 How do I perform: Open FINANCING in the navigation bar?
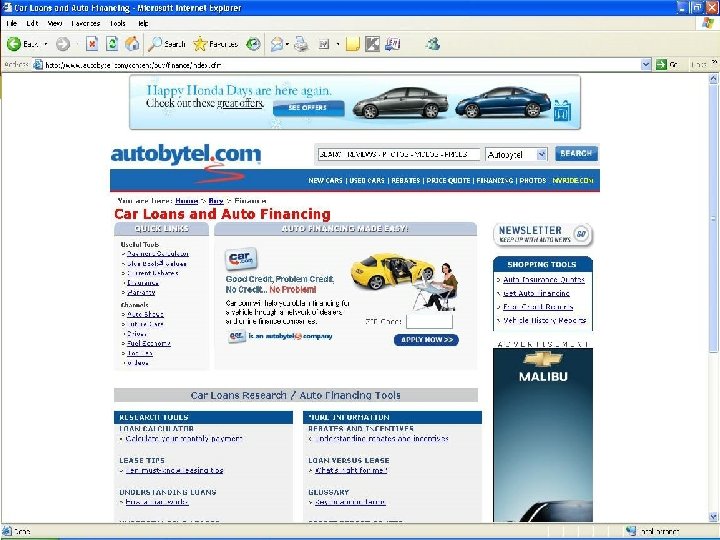pyautogui.click(x=495, y=180)
